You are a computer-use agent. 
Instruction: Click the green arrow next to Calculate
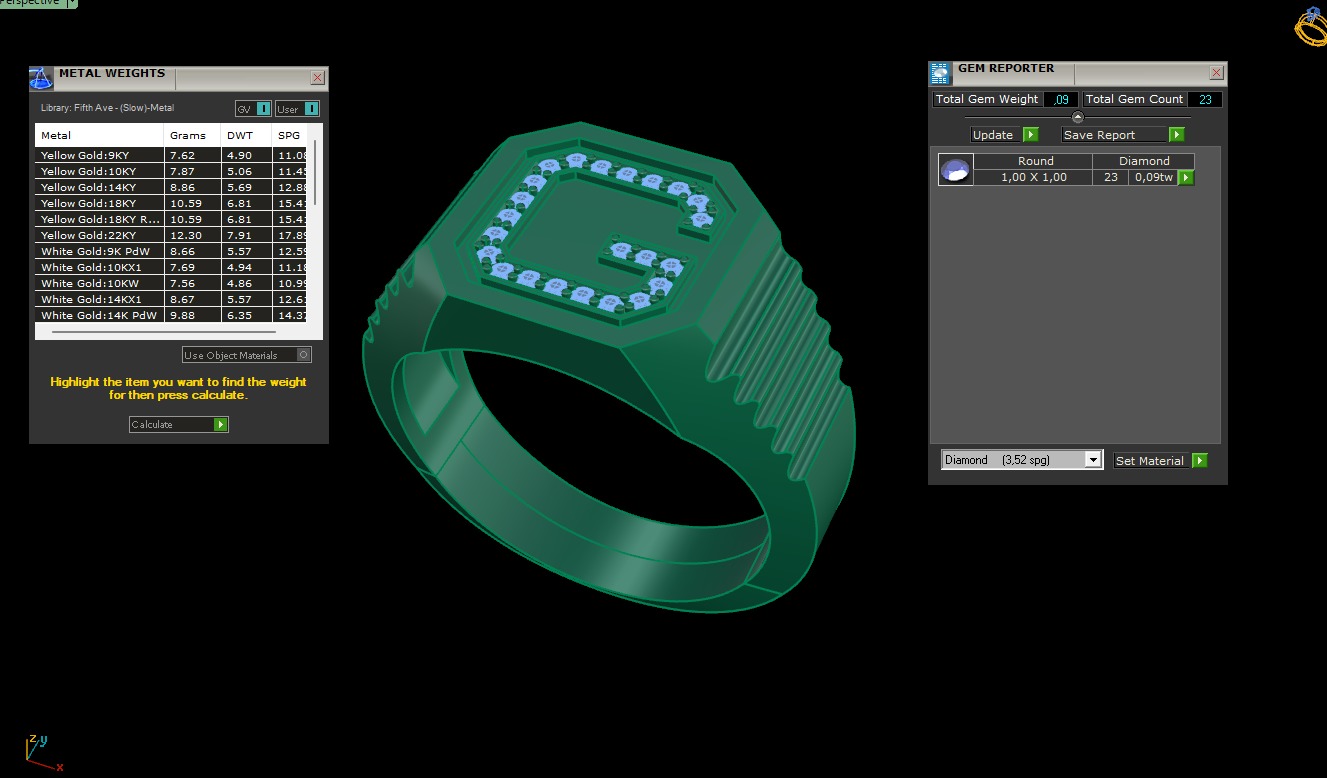[x=221, y=425]
